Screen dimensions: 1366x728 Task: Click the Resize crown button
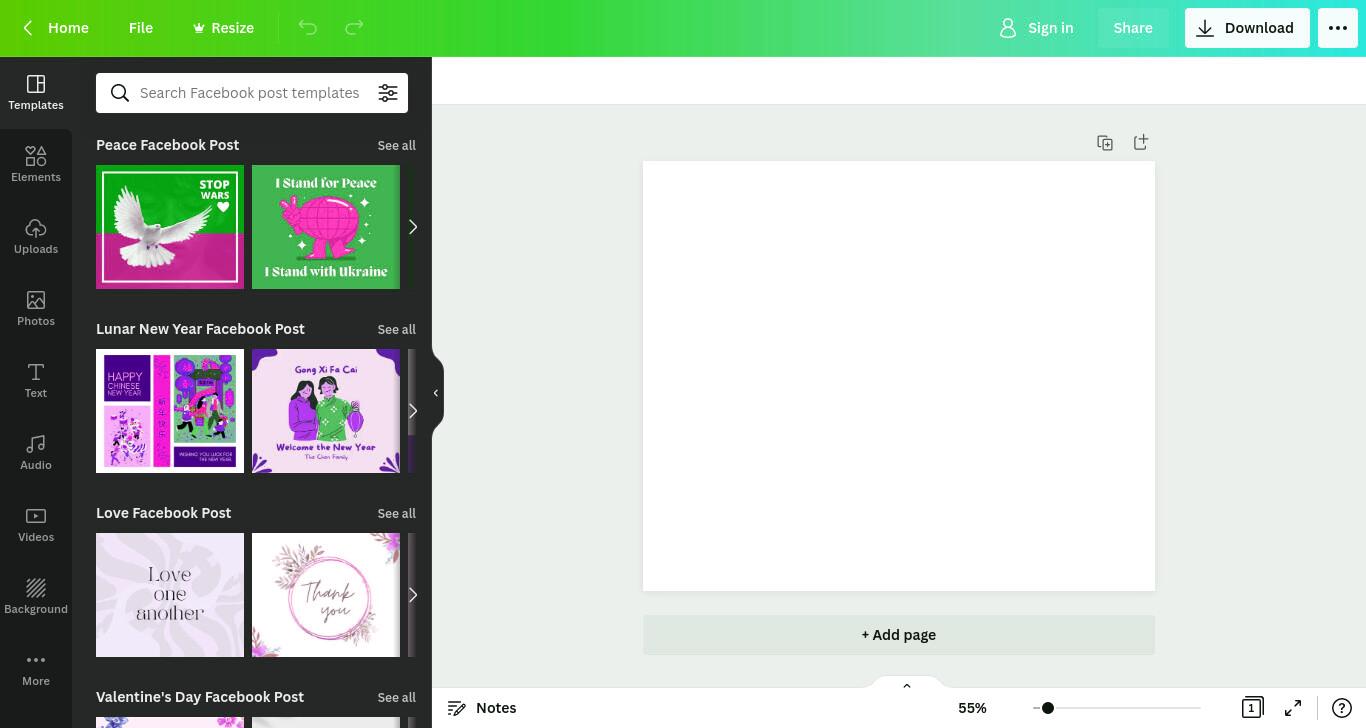223,28
